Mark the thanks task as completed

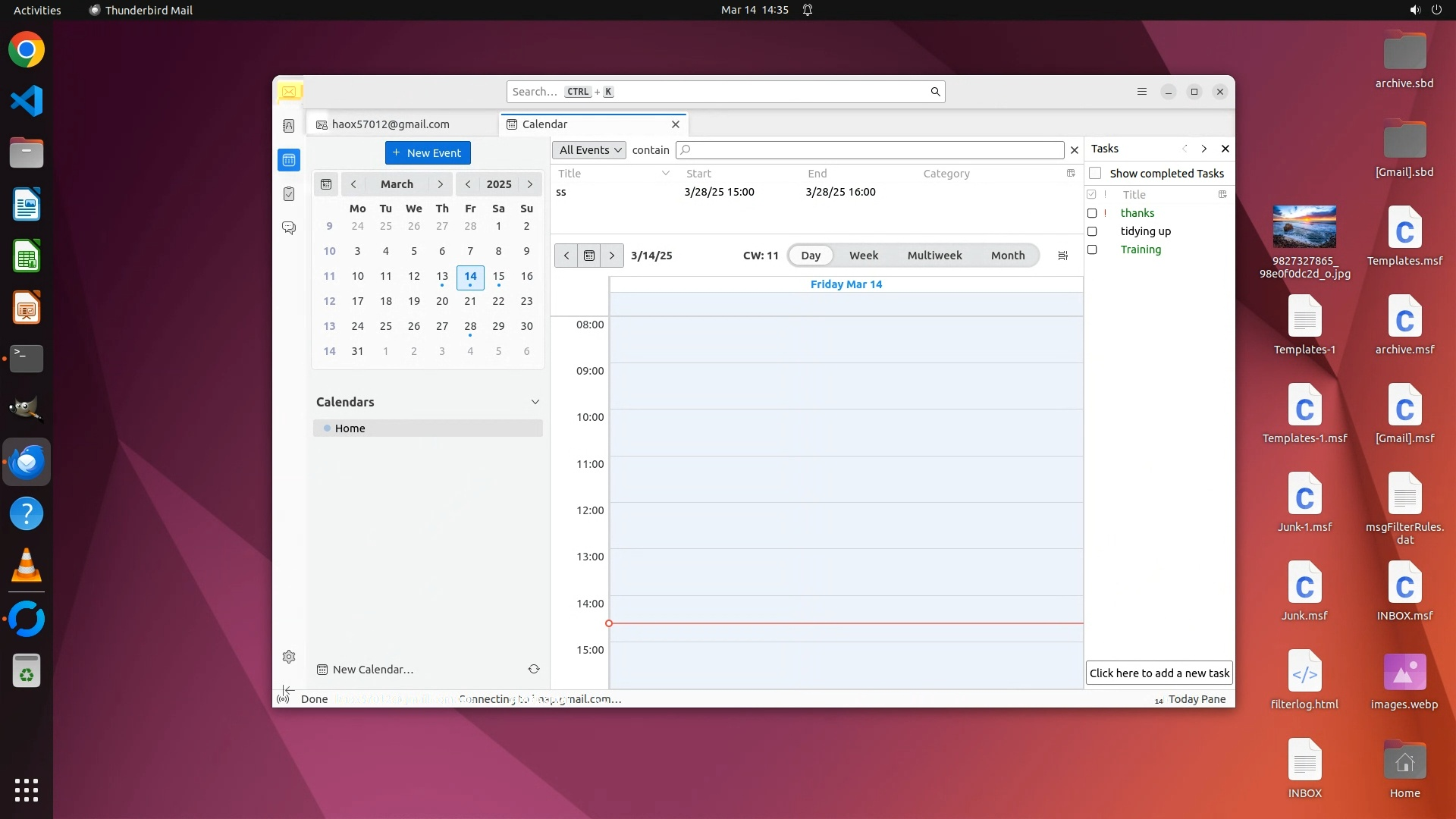(1092, 213)
